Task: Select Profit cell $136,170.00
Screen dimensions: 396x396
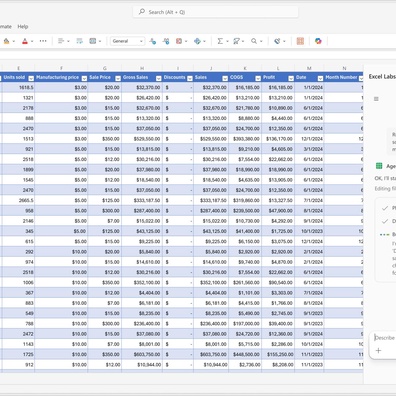Action: (x=278, y=139)
